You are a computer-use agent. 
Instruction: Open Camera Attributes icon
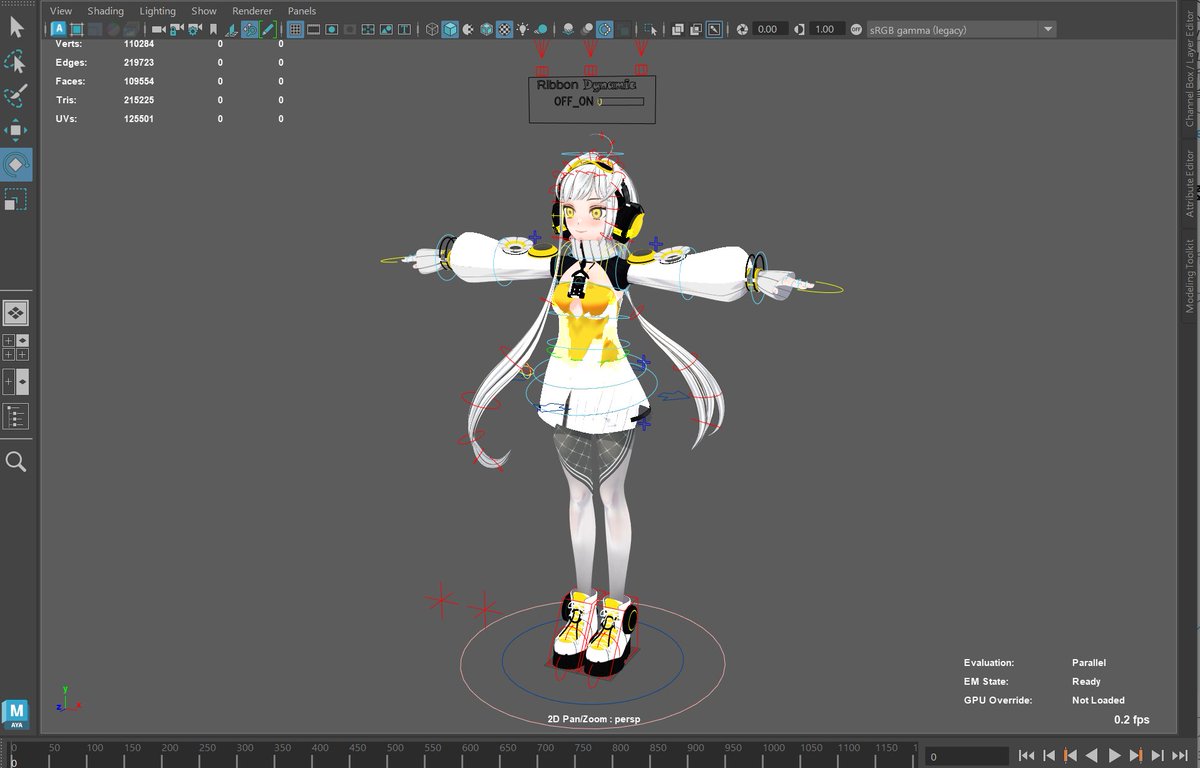click(x=195, y=30)
